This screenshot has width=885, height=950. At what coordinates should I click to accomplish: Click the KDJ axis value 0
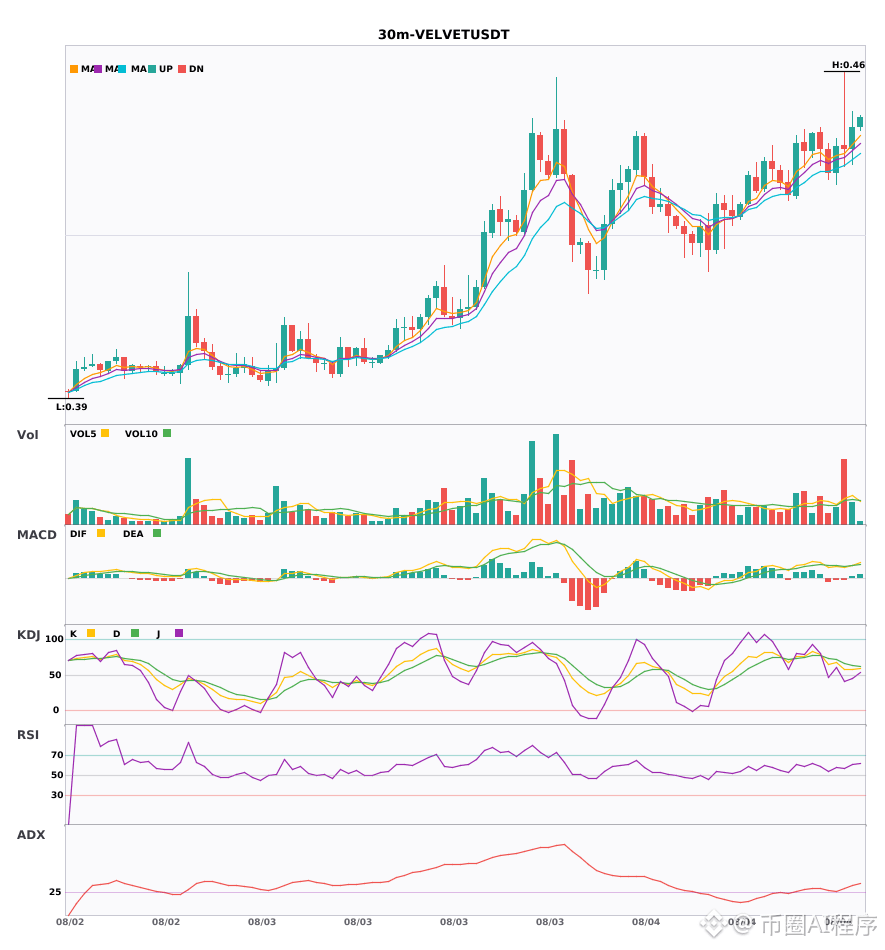56,710
